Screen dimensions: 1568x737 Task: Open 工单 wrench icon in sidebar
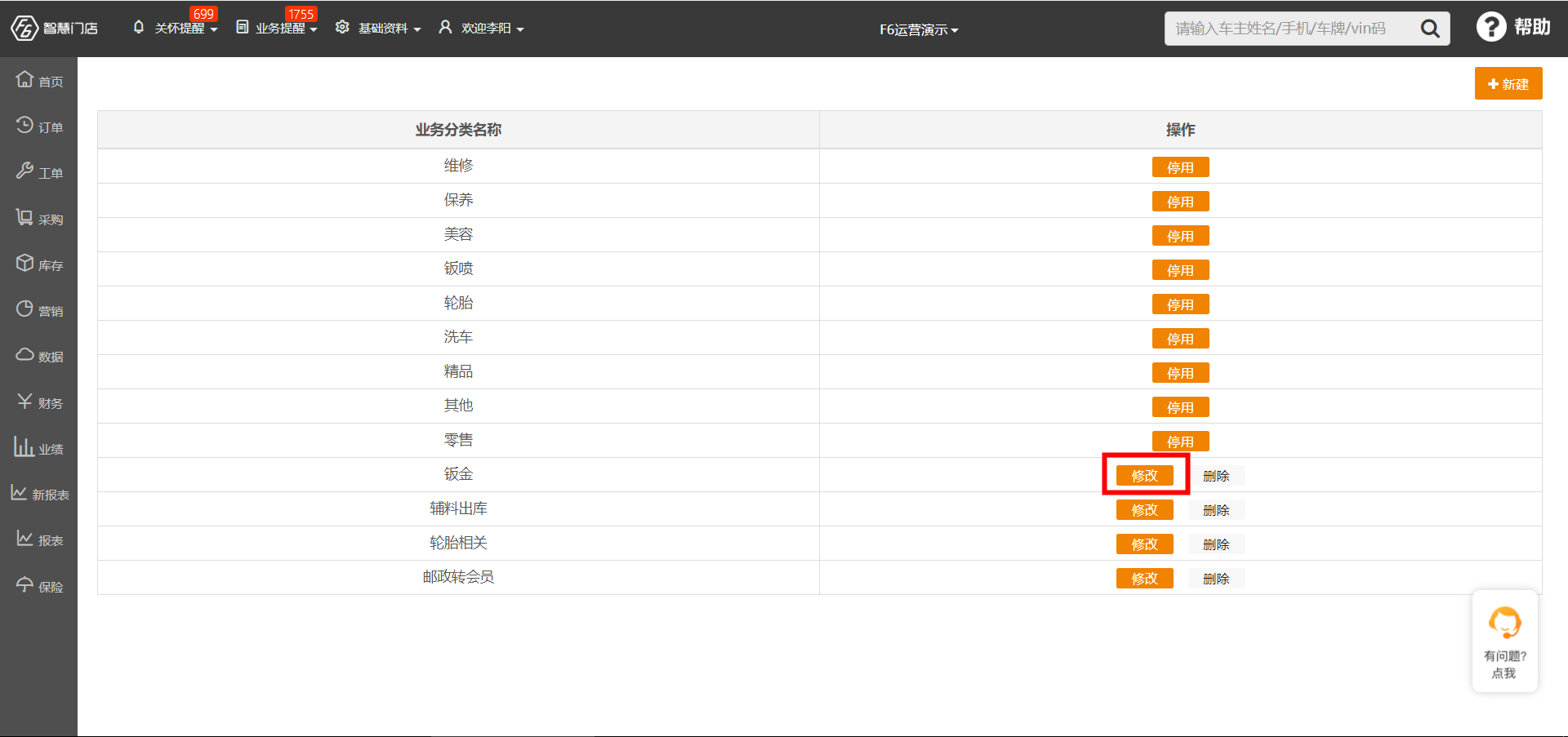pyautogui.click(x=25, y=171)
